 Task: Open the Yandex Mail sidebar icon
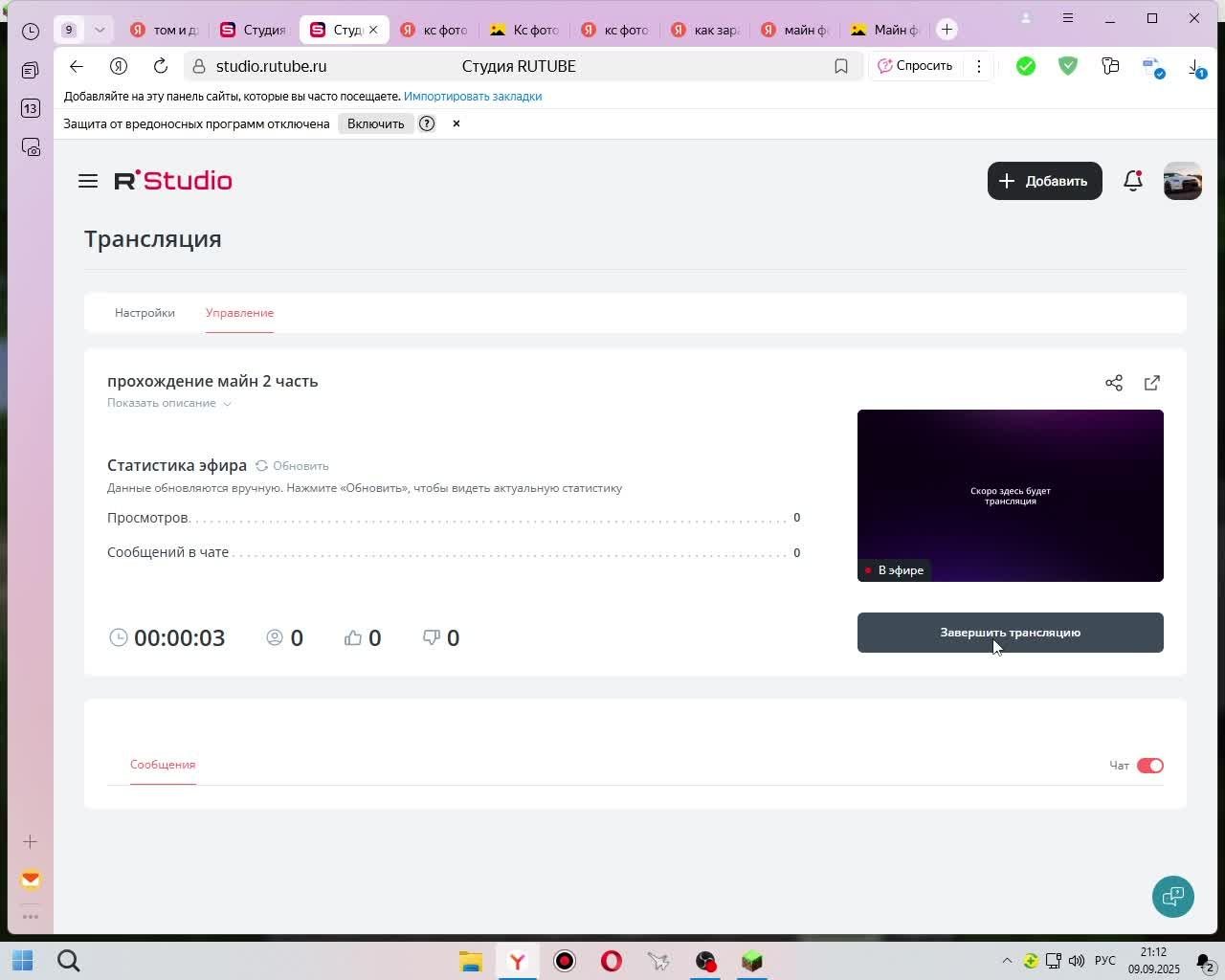pyautogui.click(x=31, y=880)
